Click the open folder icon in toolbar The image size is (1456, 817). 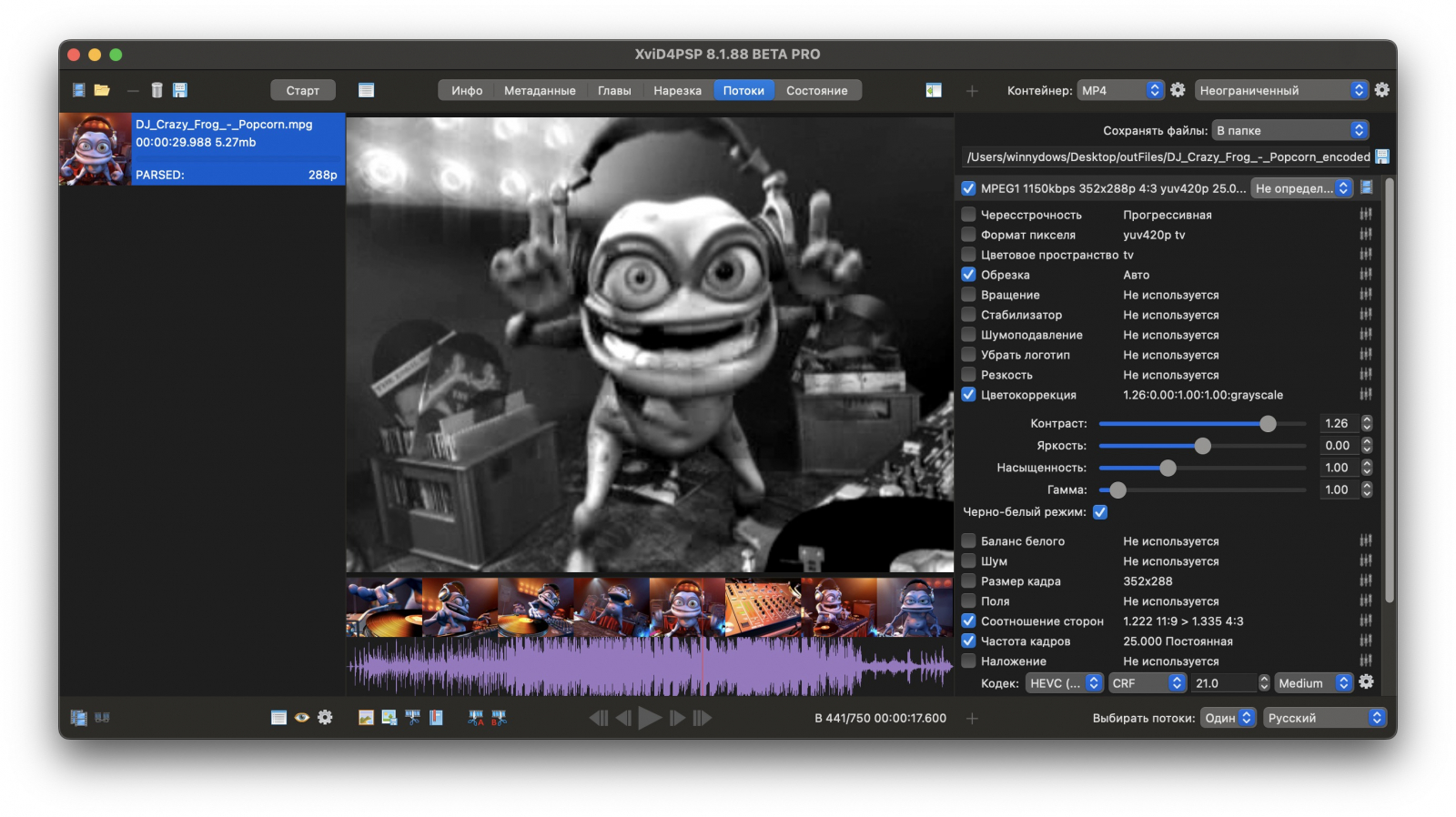point(102,90)
